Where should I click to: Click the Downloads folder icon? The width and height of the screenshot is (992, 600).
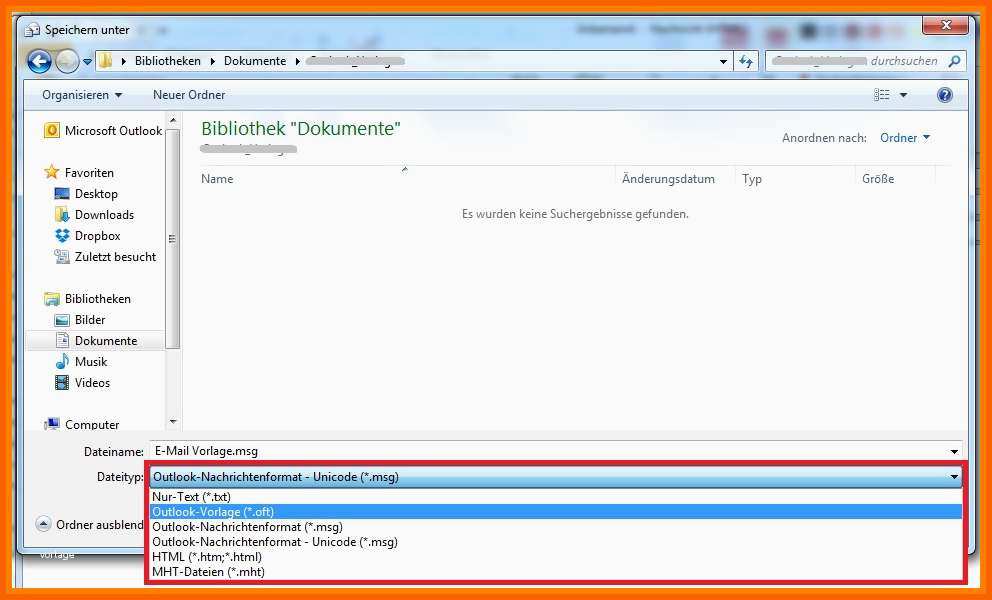tap(62, 215)
